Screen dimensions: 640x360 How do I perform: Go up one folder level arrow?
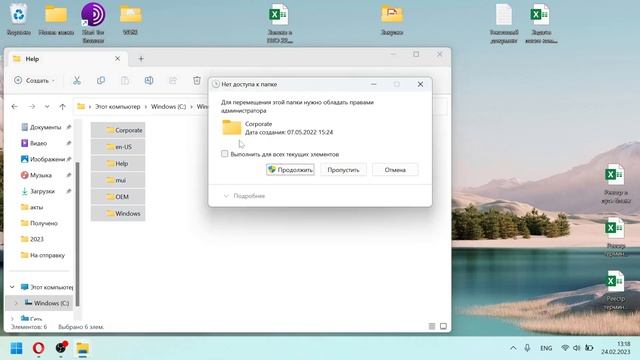pos(62,107)
